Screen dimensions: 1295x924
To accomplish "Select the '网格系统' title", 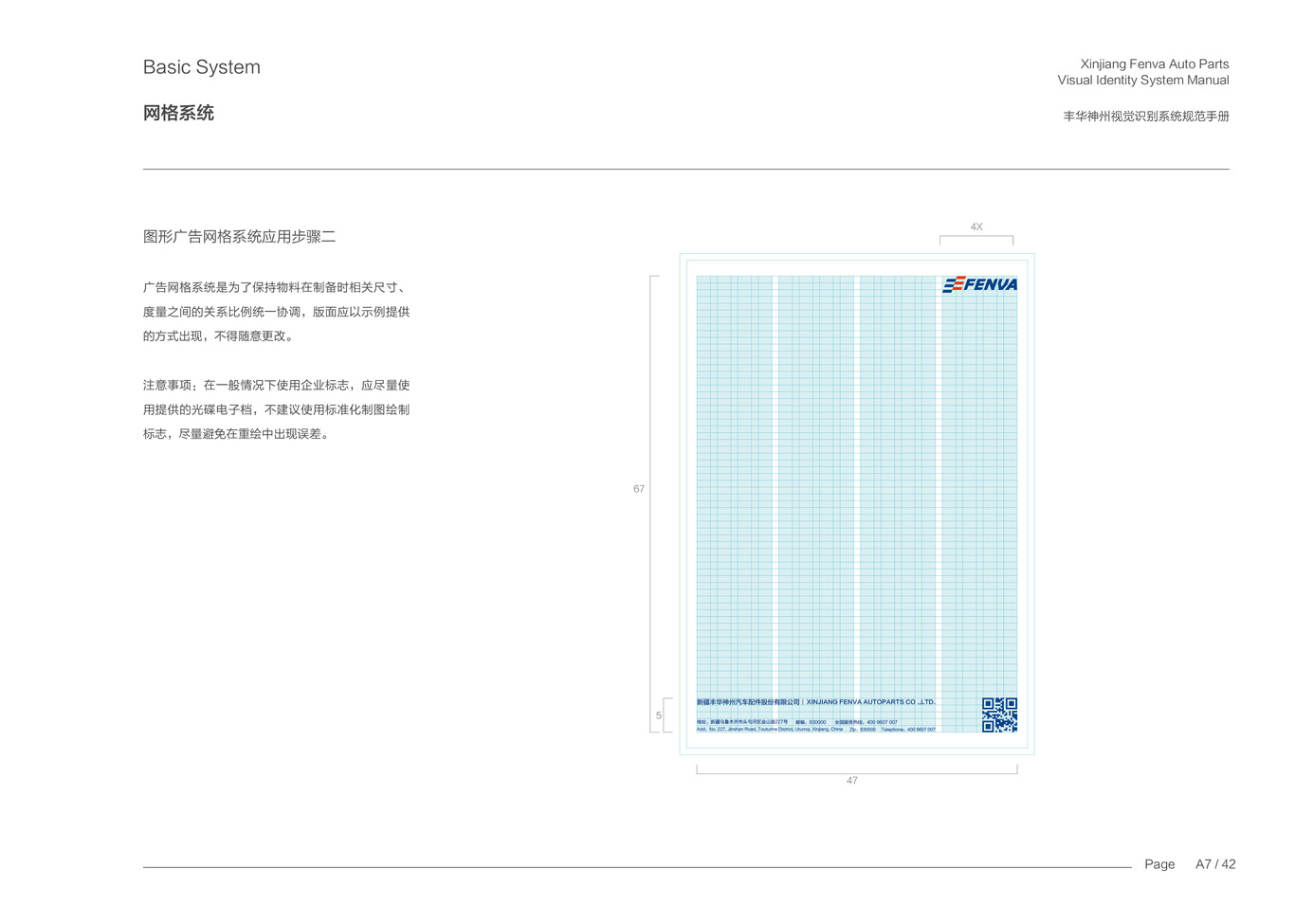I will pos(178,113).
